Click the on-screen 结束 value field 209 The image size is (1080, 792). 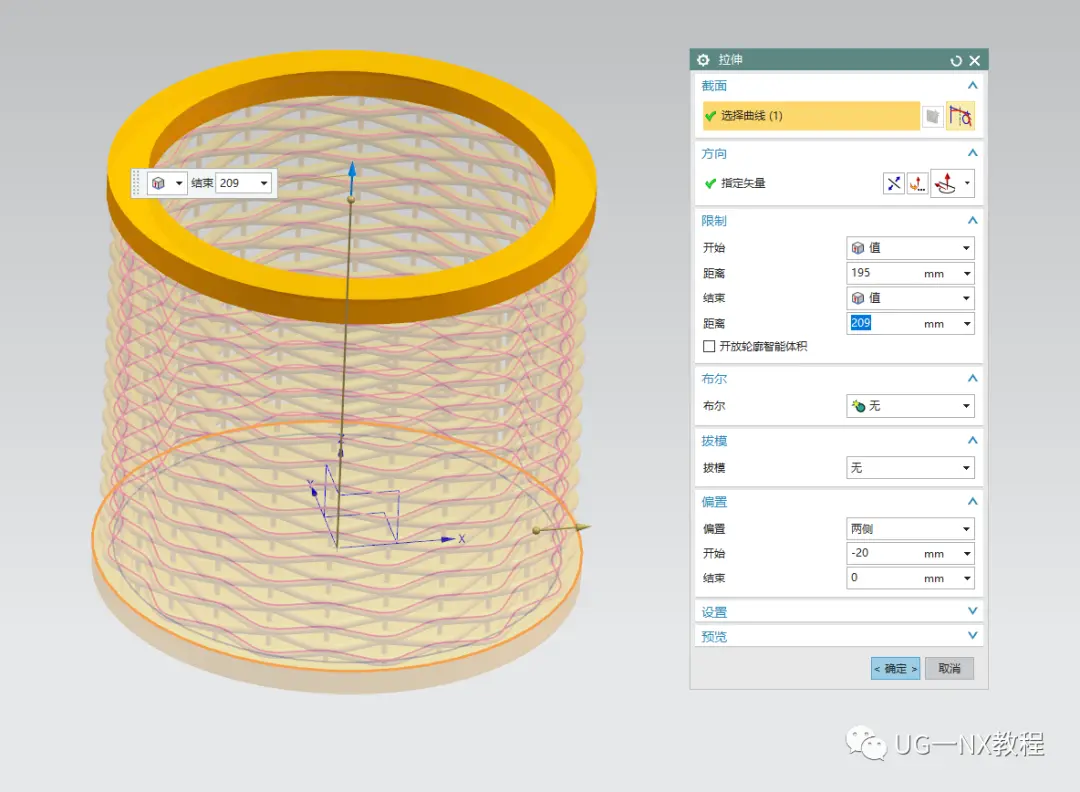tap(236, 183)
